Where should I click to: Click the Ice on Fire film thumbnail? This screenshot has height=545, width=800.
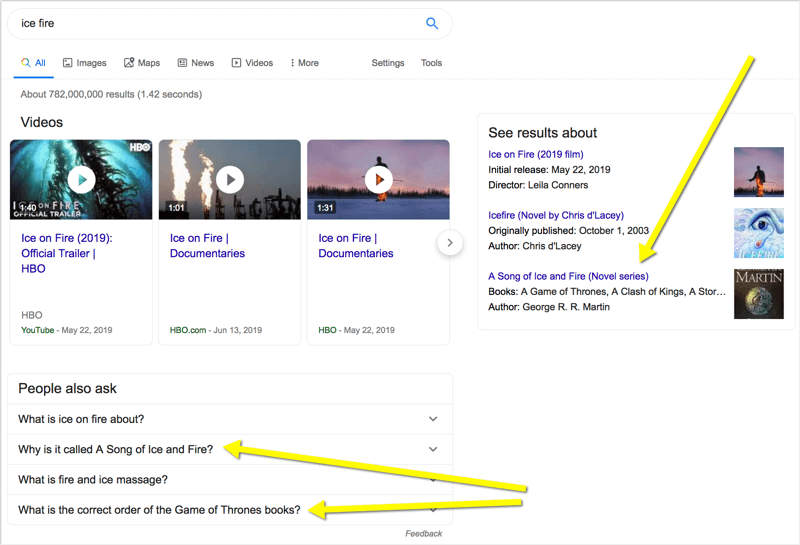click(759, 172)
